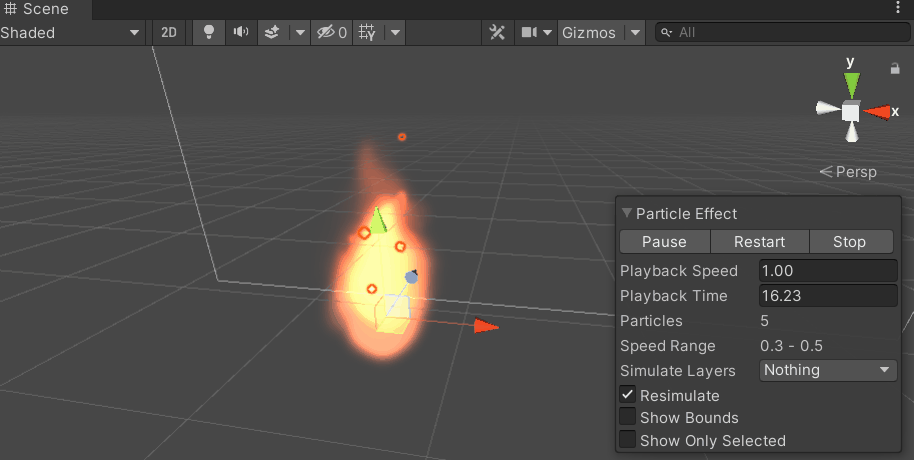Viewport: 914px width, 460px height.
Task: Click the green Y axis cone on orientation gizmo
Action: coord(852,85)
